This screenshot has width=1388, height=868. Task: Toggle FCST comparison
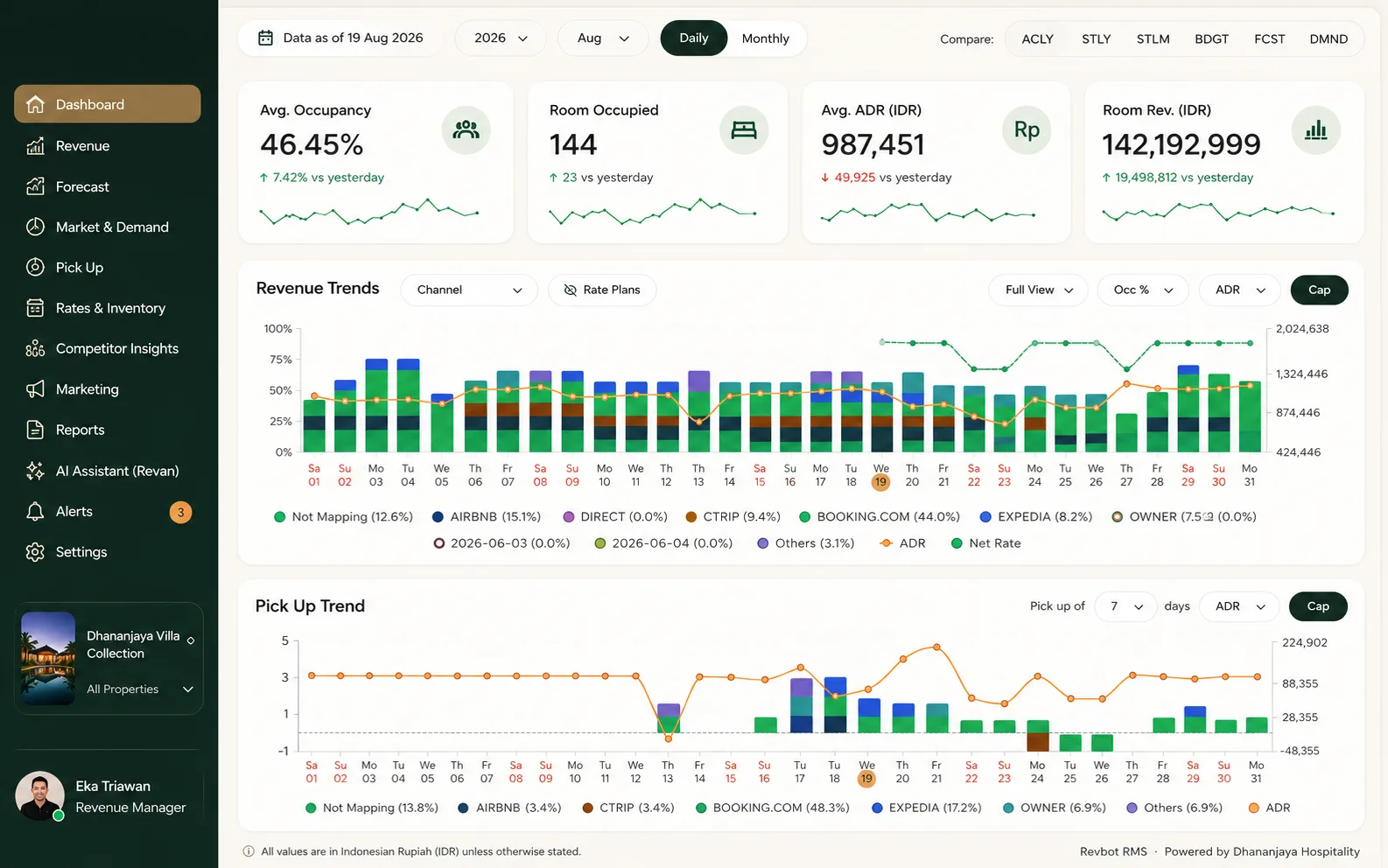point(1270,39)
